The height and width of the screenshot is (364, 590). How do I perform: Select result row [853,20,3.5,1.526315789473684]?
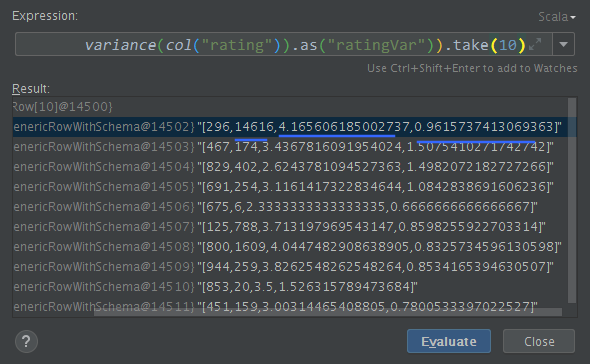pyautogui.click(x=290, y=286)
